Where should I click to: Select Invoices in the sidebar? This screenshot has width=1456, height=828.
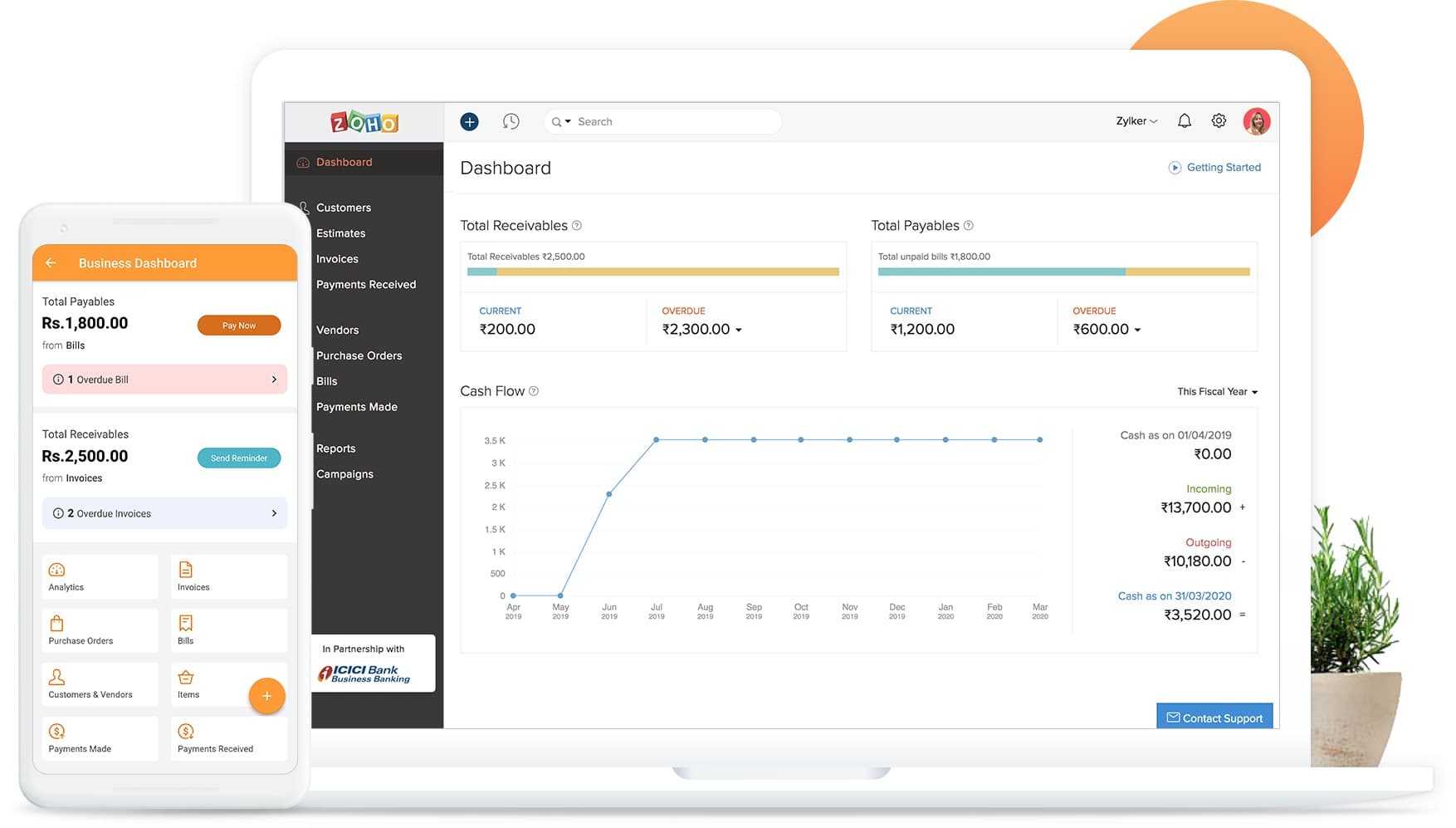coord(337,259)
